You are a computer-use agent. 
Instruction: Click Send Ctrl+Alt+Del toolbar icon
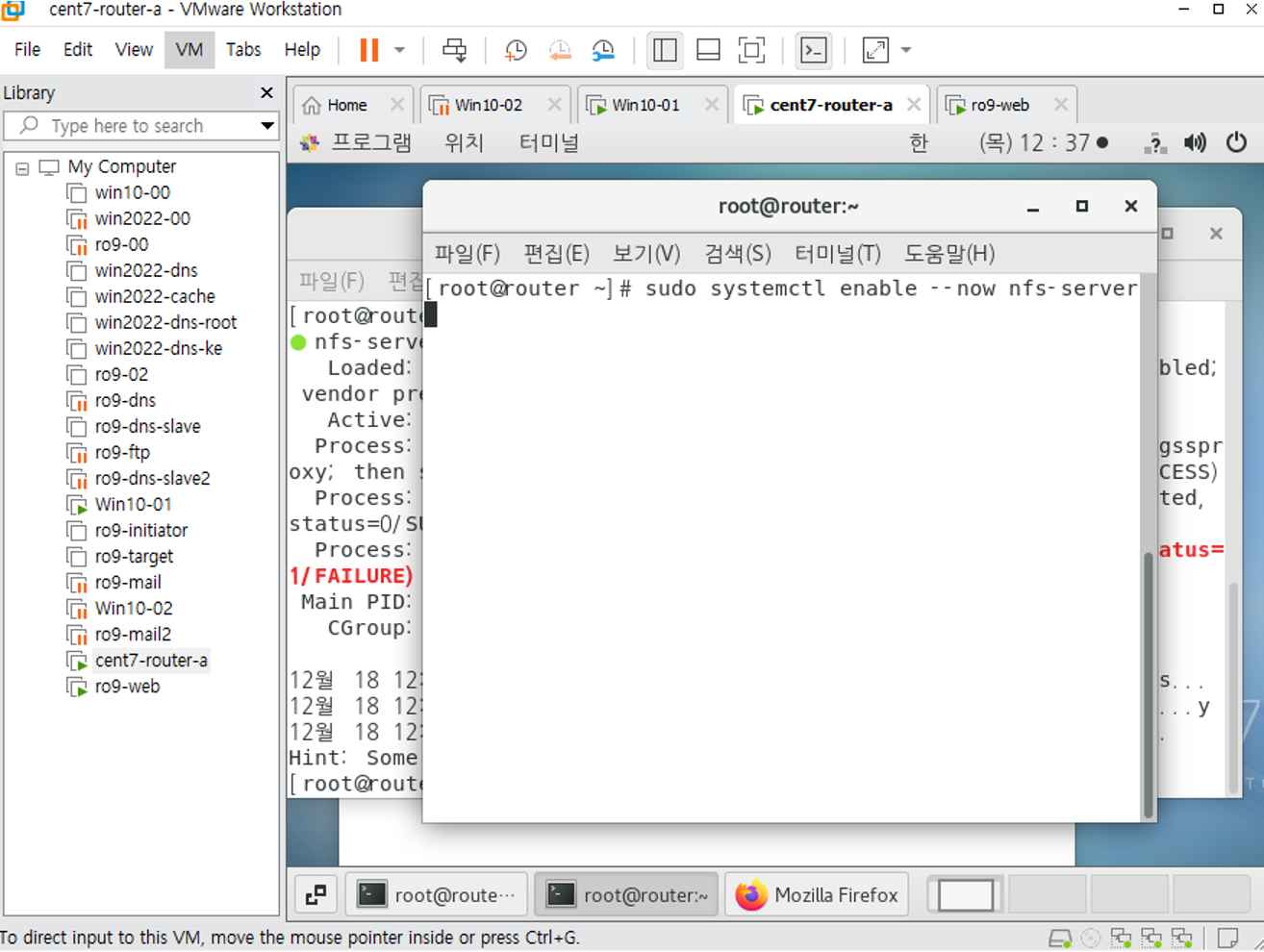[x=454, y=50]
